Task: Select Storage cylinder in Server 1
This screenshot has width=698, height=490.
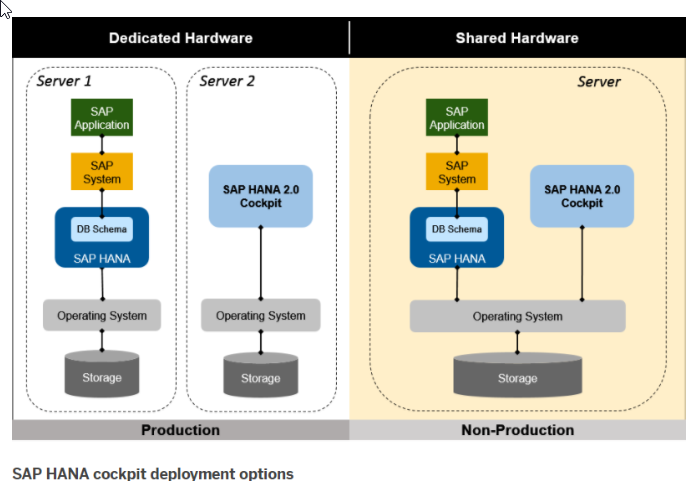Action: [102, 374]
